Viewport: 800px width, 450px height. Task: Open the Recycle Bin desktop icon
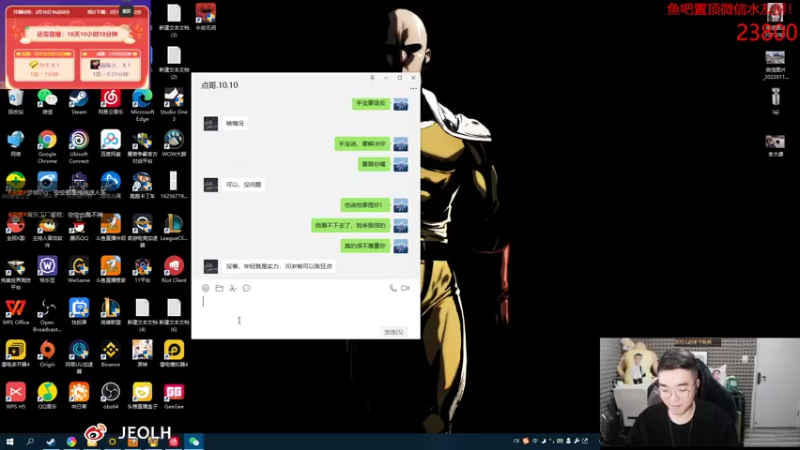pyautogui.click(x=16, y=102)
